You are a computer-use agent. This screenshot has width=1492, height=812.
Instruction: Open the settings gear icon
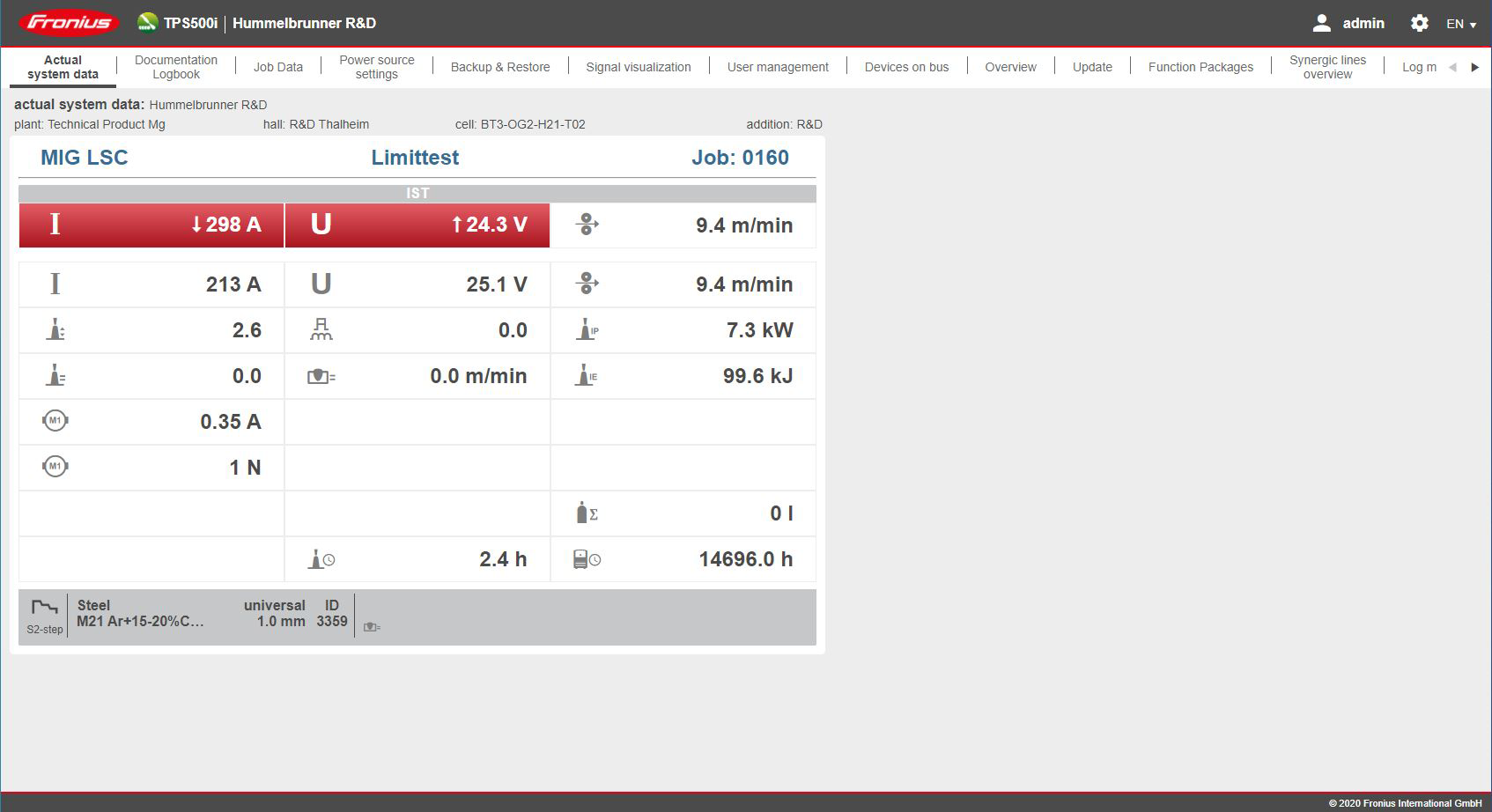tap(1419, 23)
